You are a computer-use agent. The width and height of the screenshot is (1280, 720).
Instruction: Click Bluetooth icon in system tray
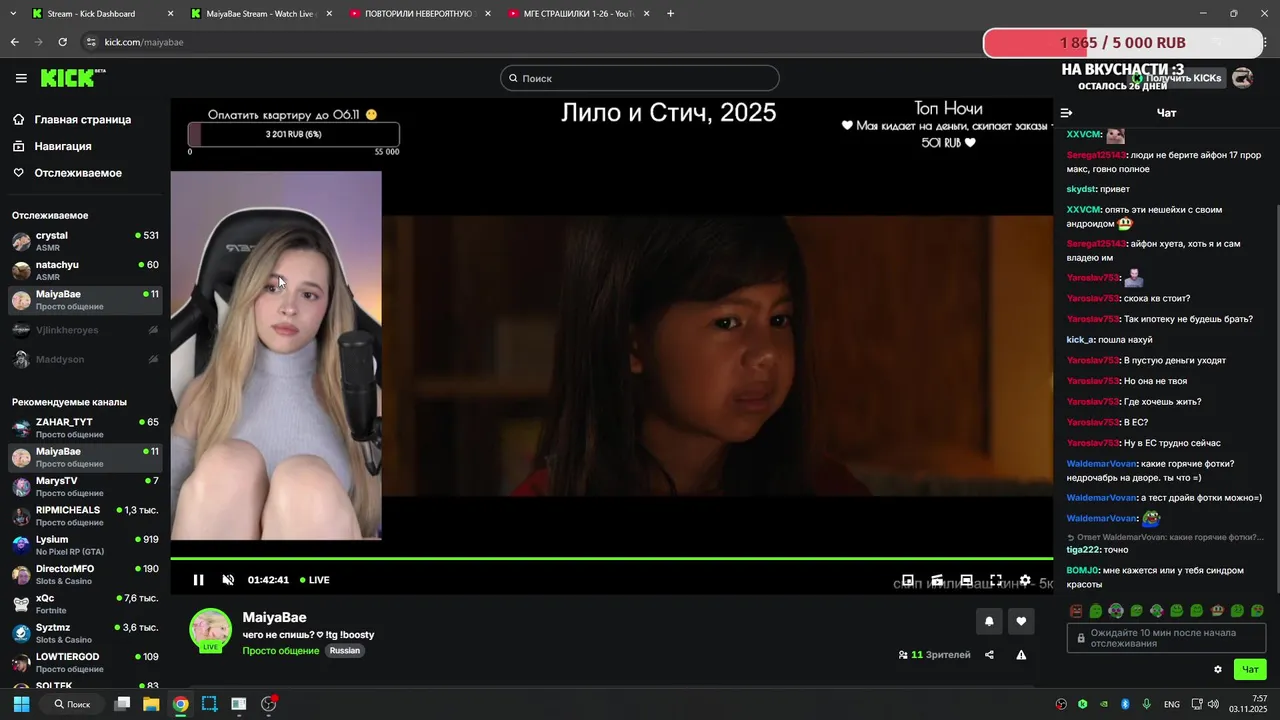pos(1124,705)
